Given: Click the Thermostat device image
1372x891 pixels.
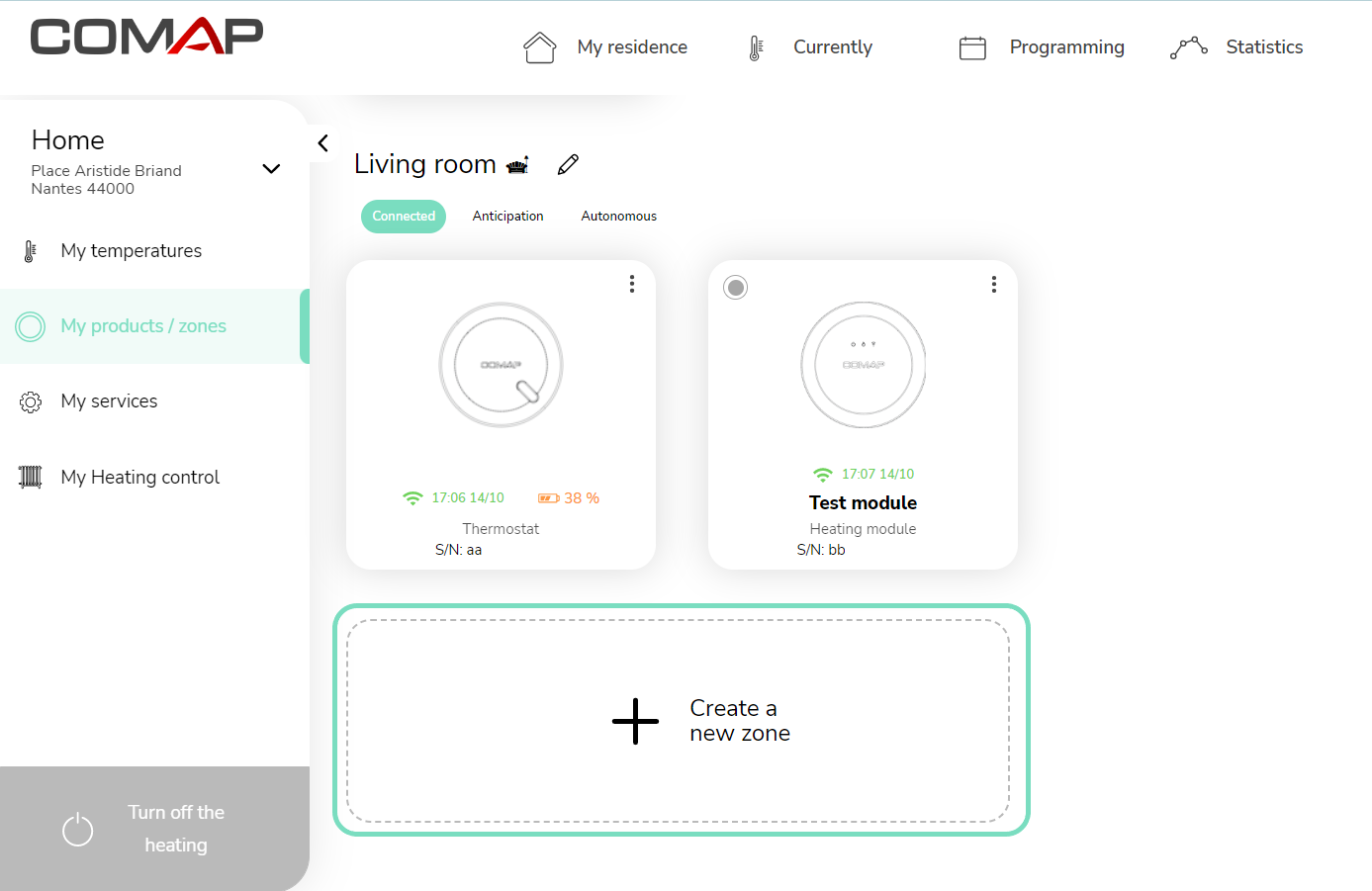Looking at the screenshot, I should coord(502,365).
